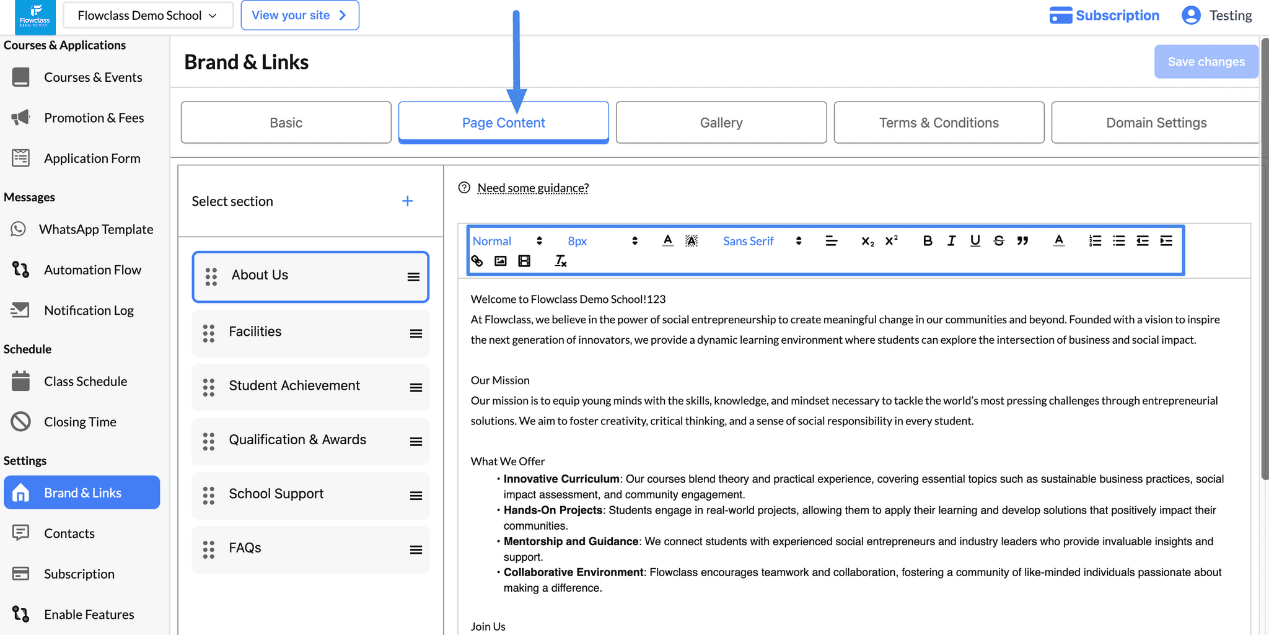Click the Save changes button
The width and height of the screenshot is (1269, 635).
pyautogui.click(x=1206, y=62)
